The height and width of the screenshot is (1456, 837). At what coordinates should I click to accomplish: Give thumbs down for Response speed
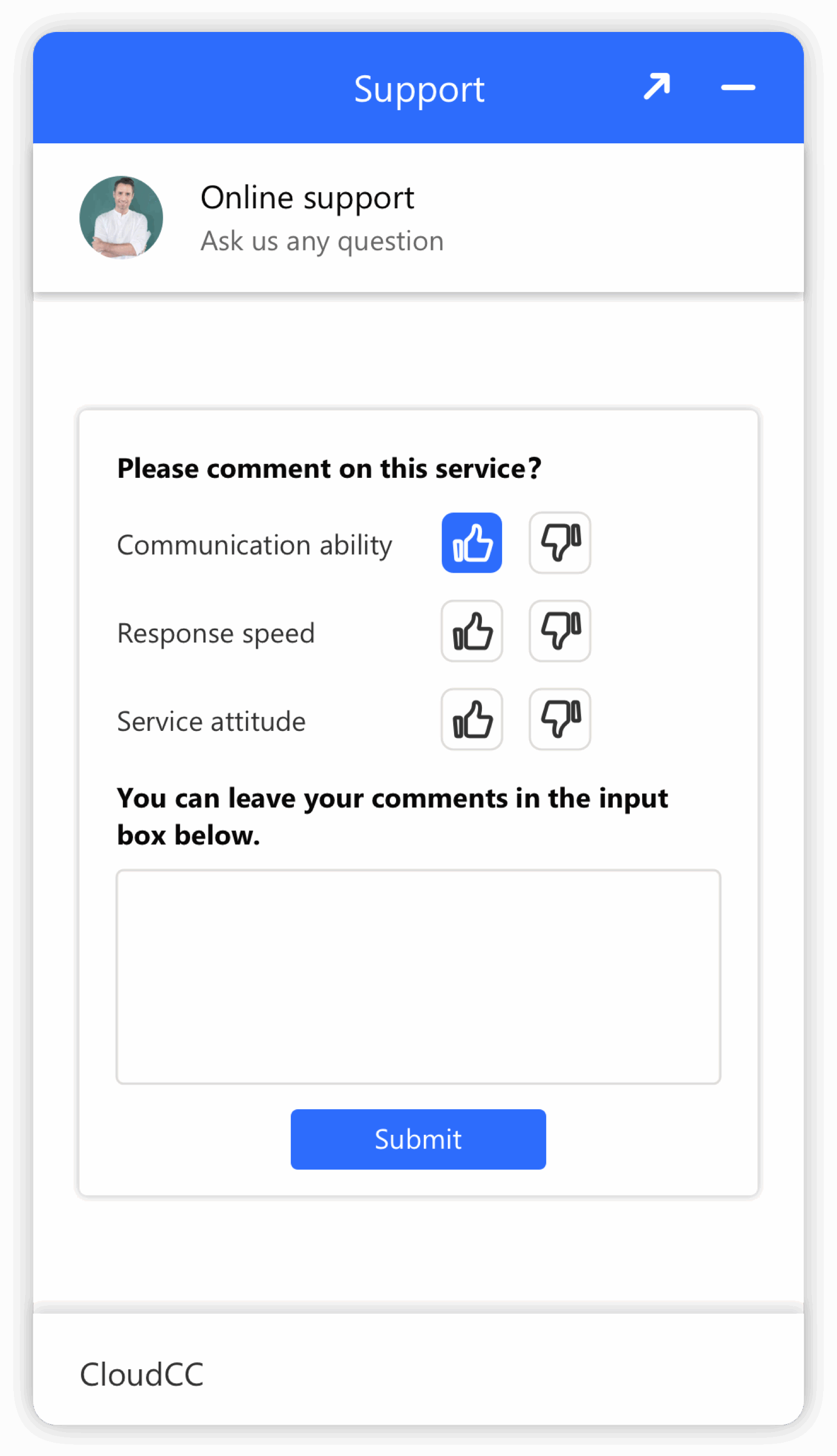[560, 631]
